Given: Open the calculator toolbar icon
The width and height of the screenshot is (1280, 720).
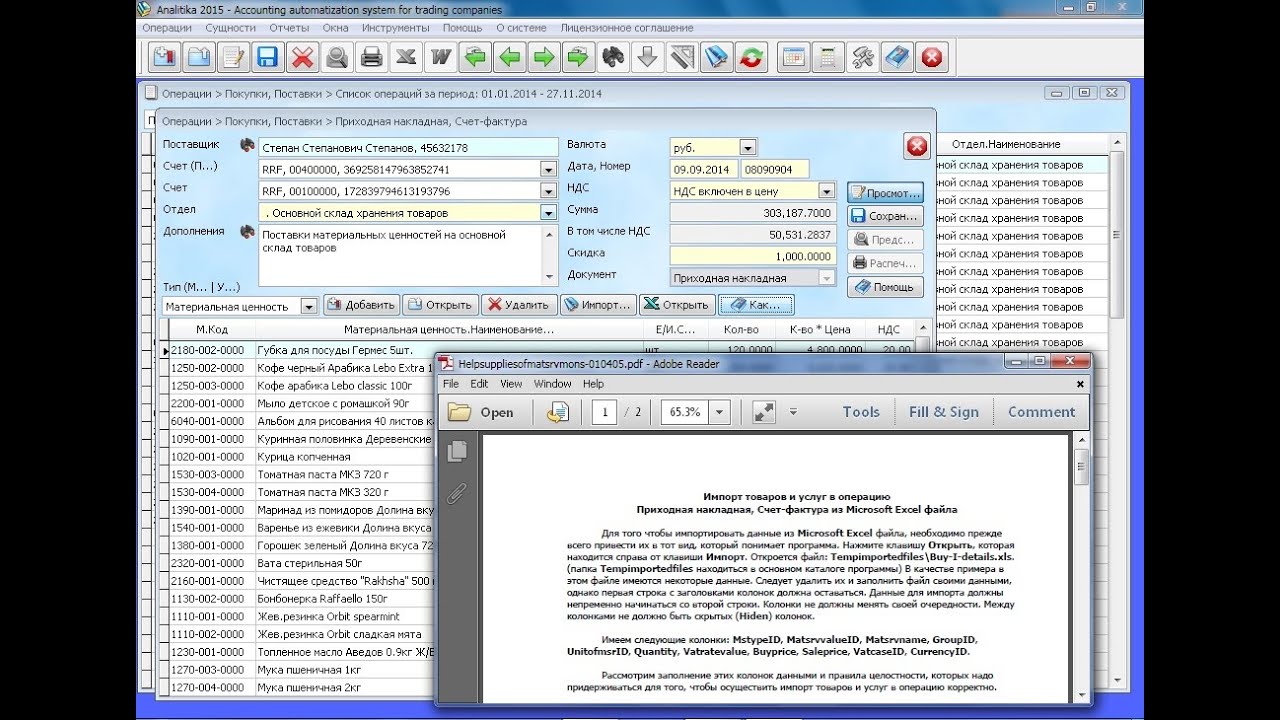Looking at the screenshot, I should [828, 57].
